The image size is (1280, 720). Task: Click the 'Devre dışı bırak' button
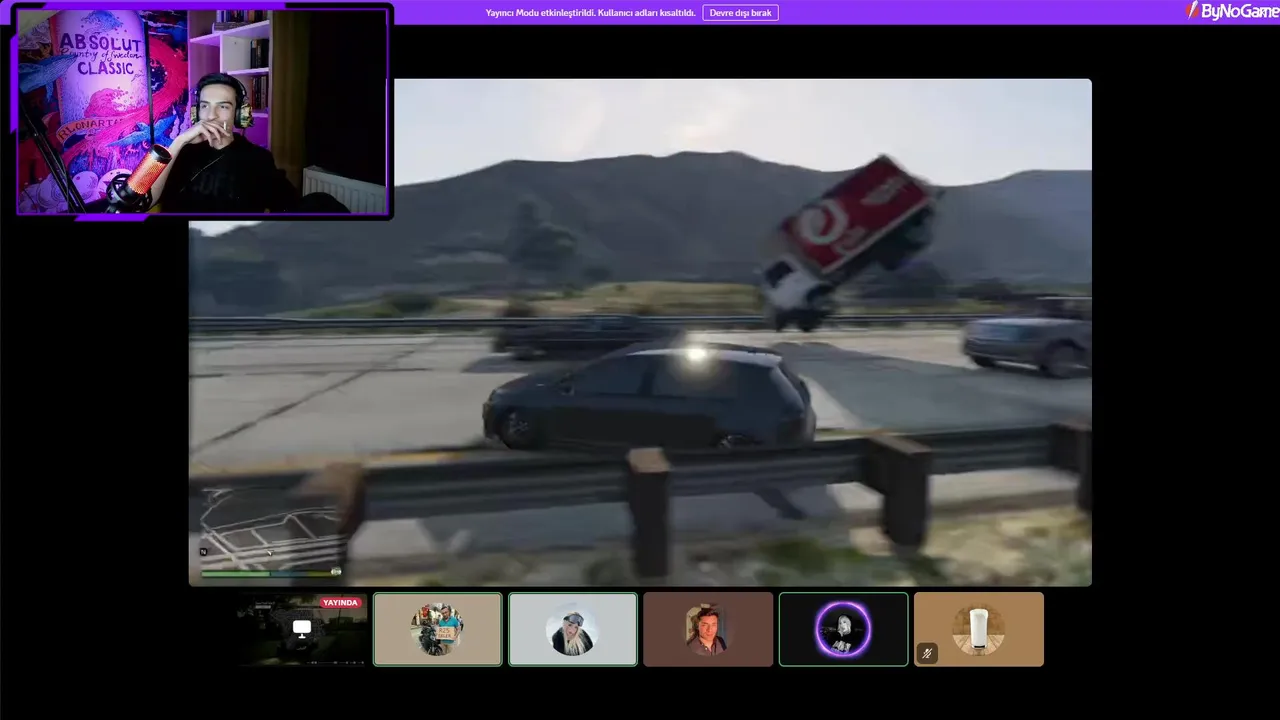[740, 13]
